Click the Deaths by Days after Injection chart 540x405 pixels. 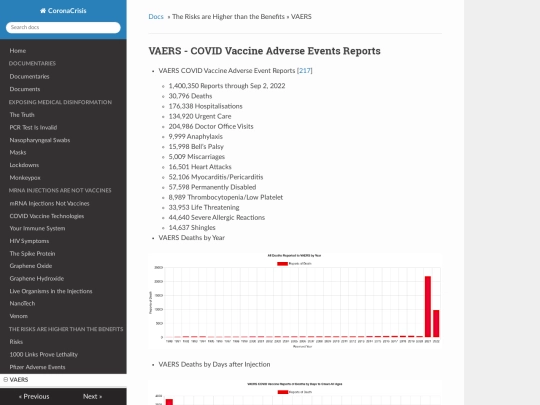tap(295, 393)
